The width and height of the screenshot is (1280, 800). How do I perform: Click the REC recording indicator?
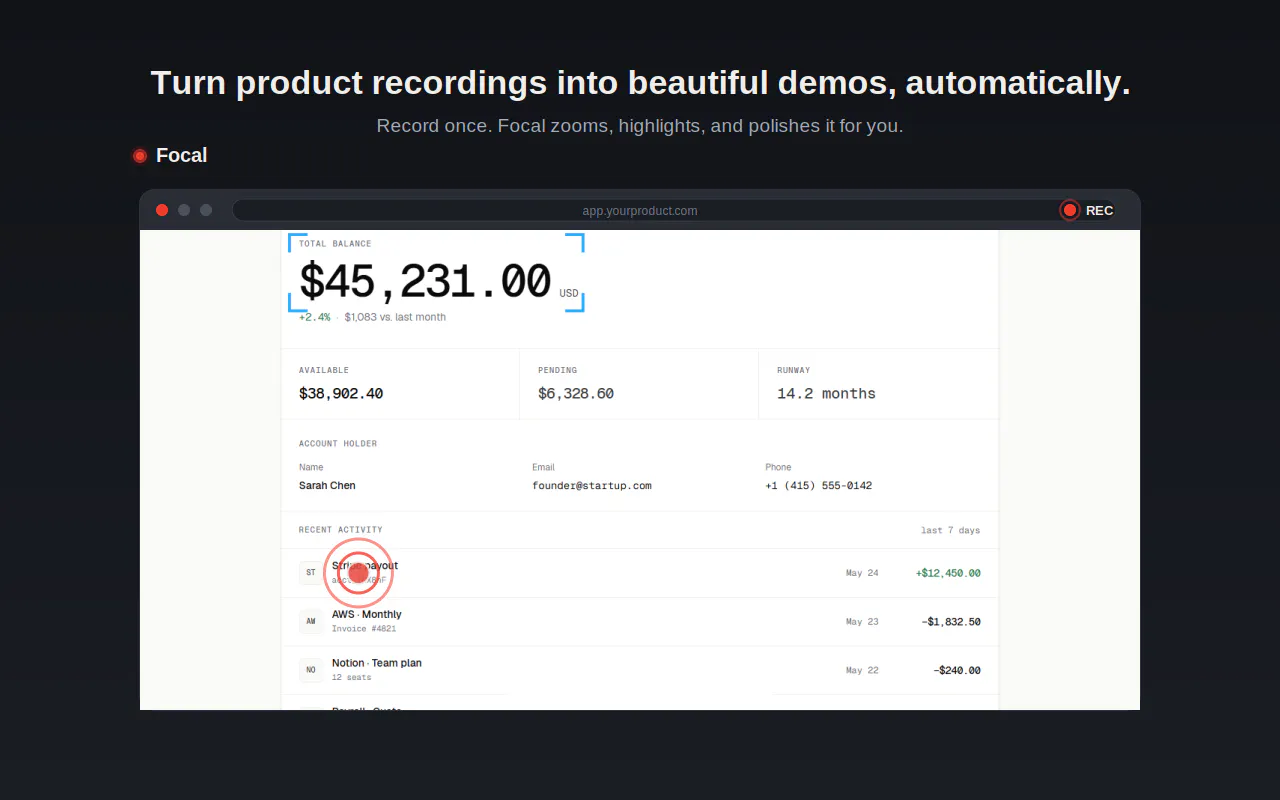point(1087,210)
